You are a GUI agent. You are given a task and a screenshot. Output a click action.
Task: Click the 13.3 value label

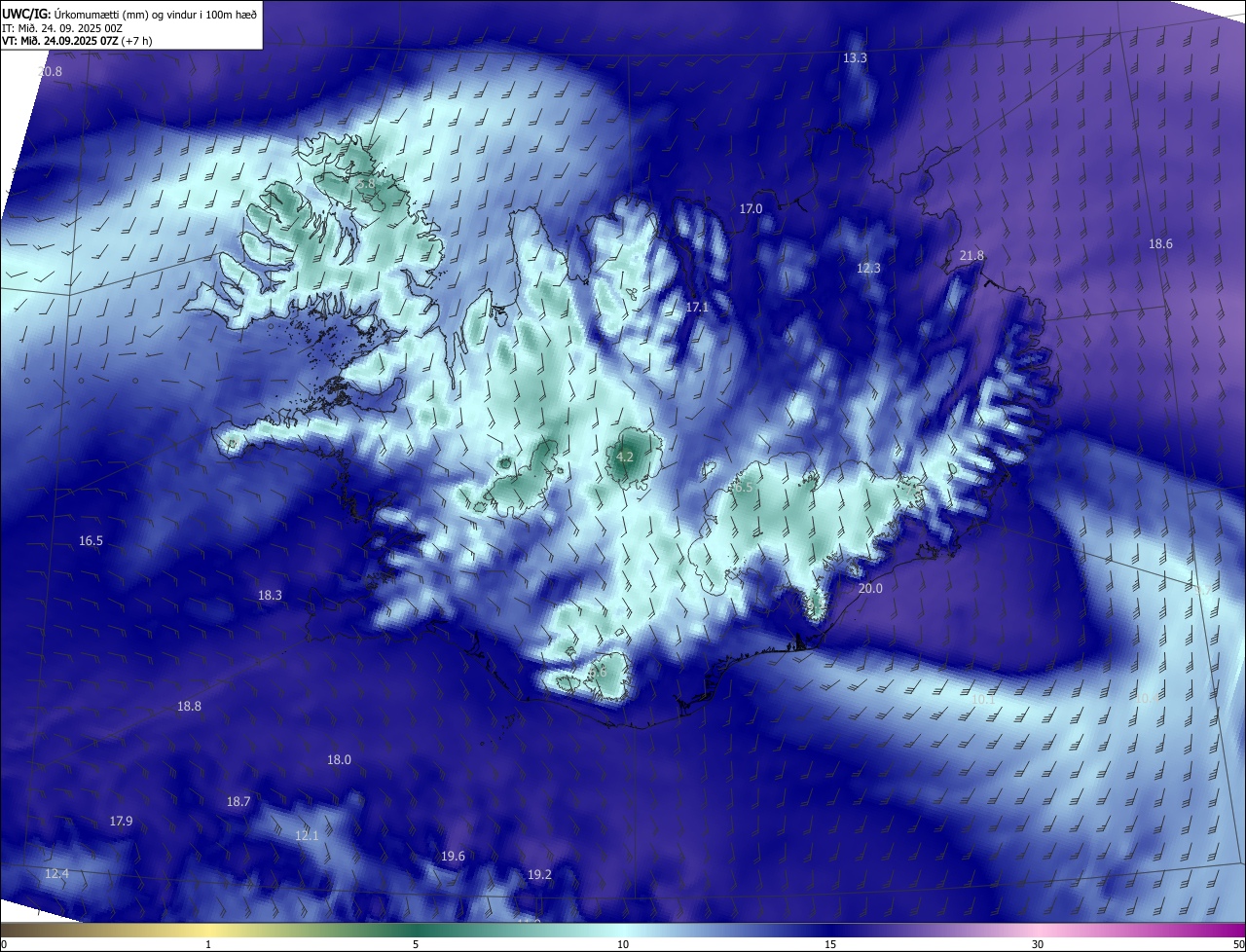click(855, 58)
